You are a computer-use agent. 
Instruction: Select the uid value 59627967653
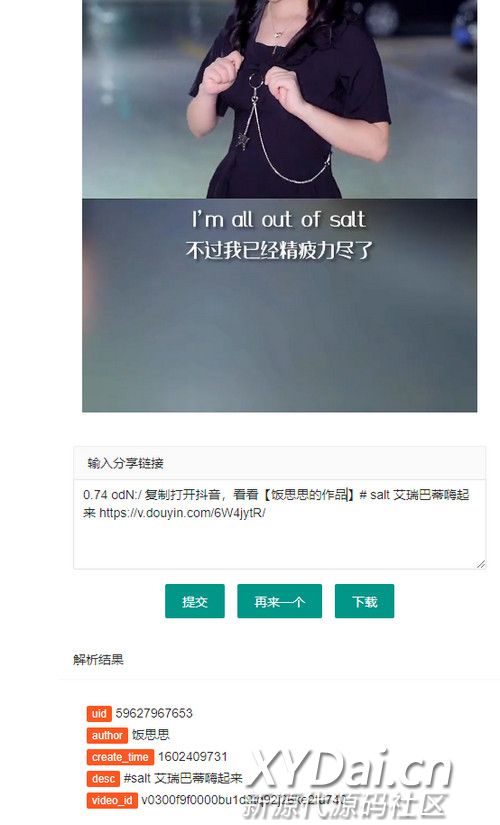coord(154,713)
